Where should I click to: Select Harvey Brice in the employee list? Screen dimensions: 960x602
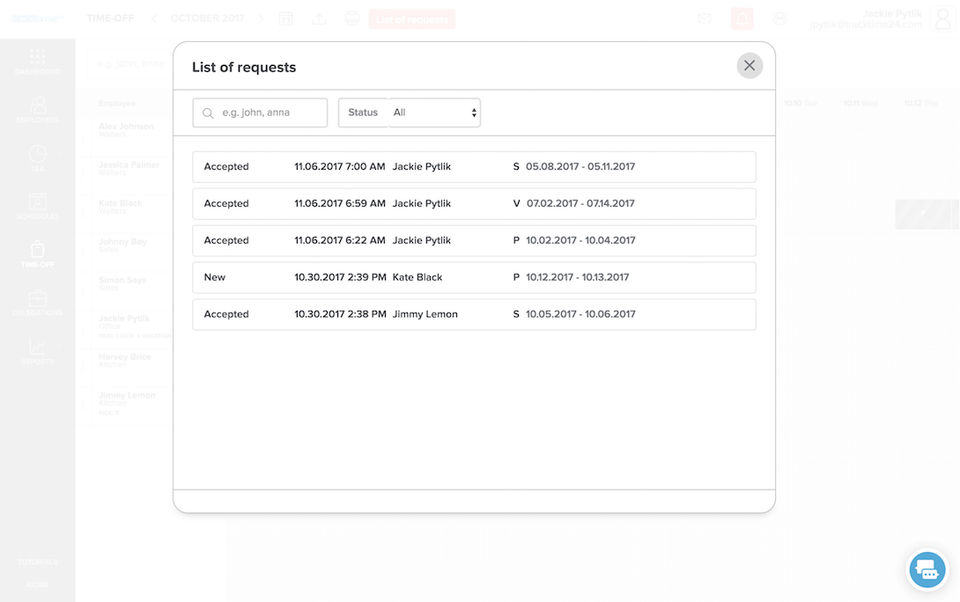[x=125, y=356]
